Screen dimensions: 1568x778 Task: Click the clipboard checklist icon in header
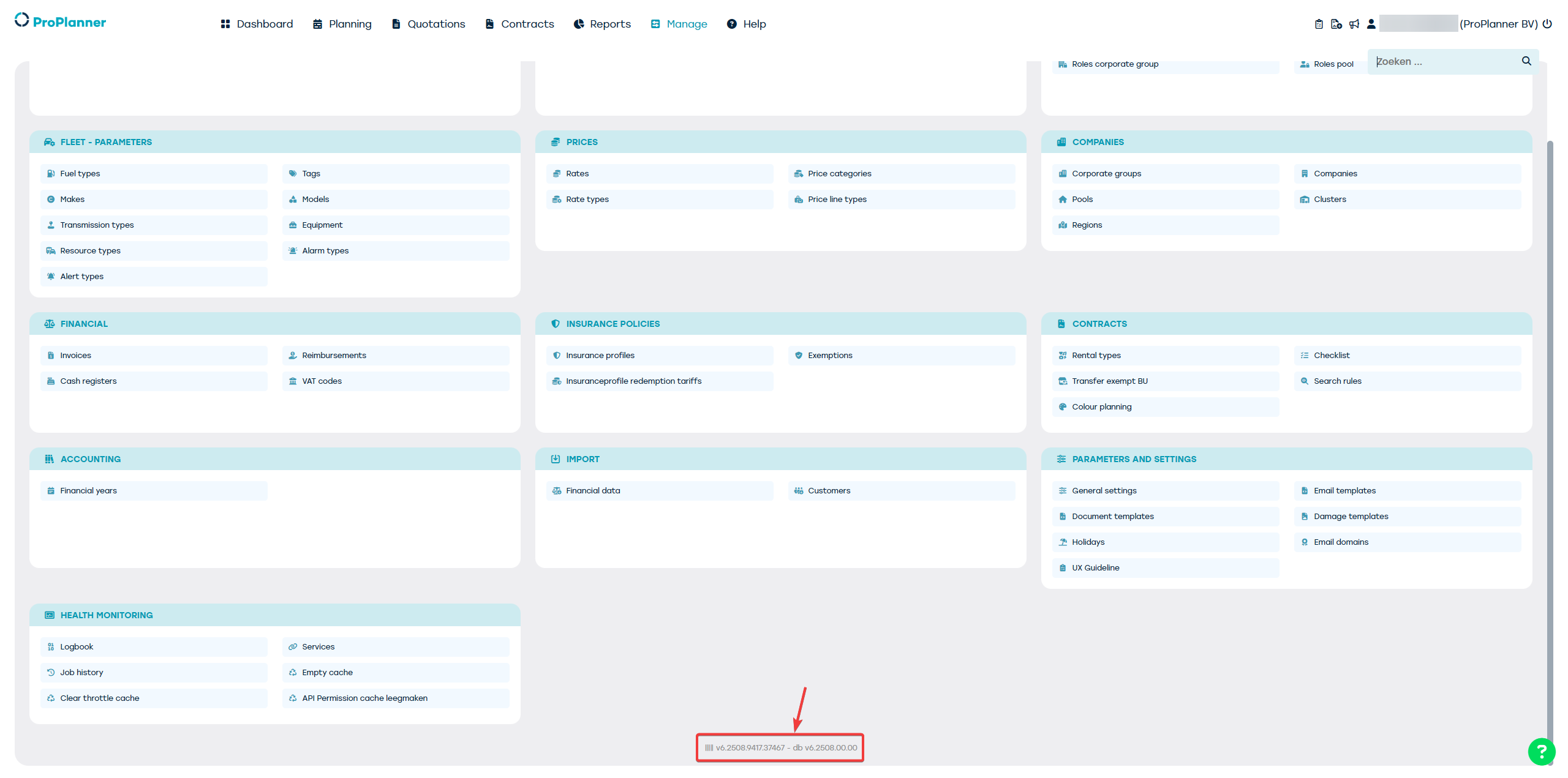[x=1319, y=24]
